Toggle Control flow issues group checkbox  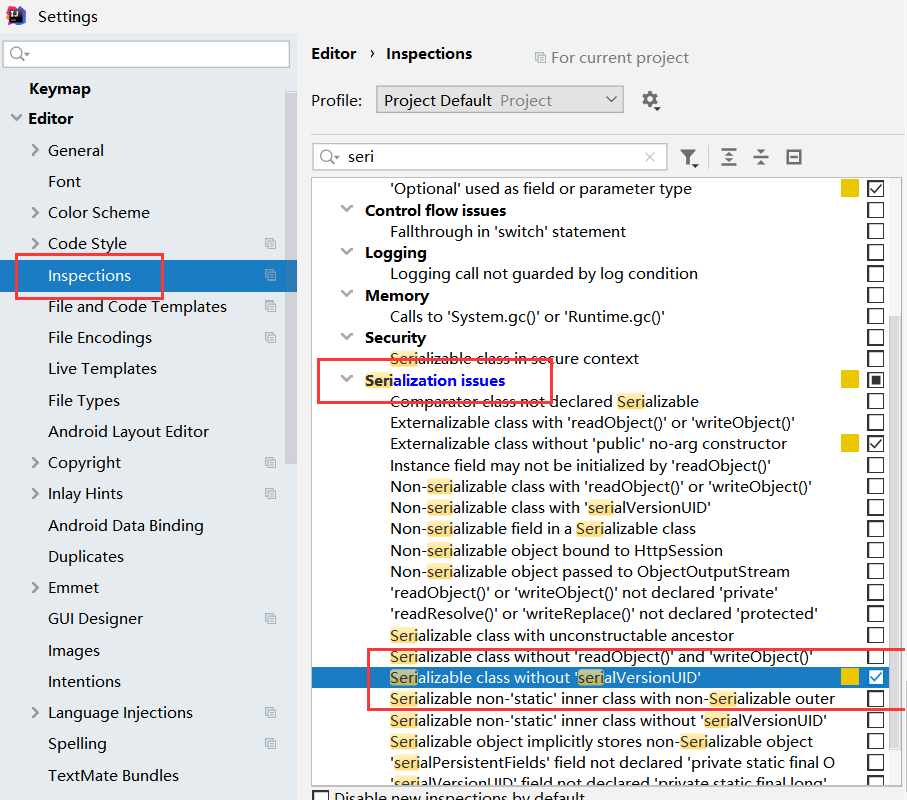[x=875, y=210]
